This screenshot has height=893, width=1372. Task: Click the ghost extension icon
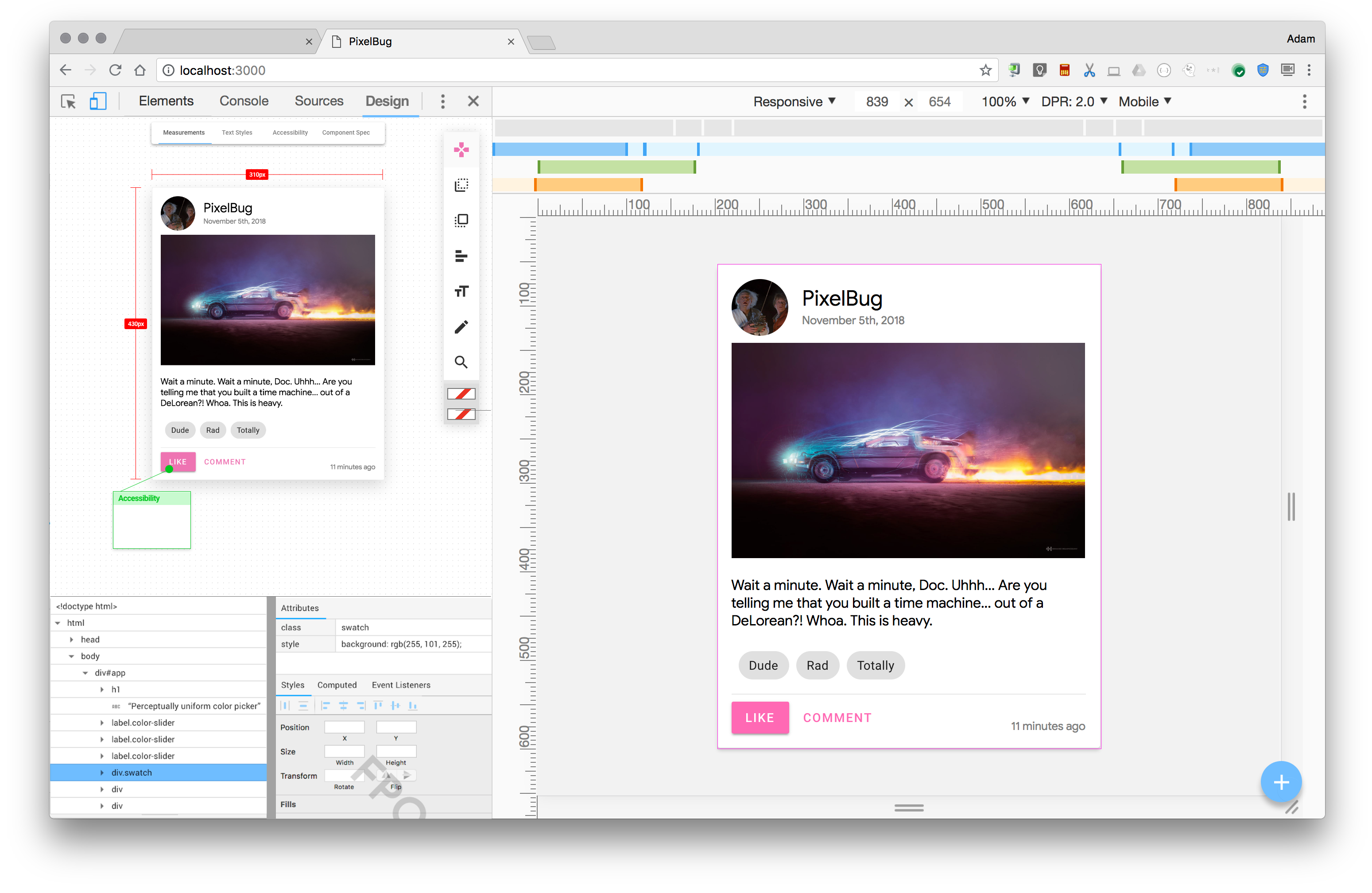pos(1189,70)
